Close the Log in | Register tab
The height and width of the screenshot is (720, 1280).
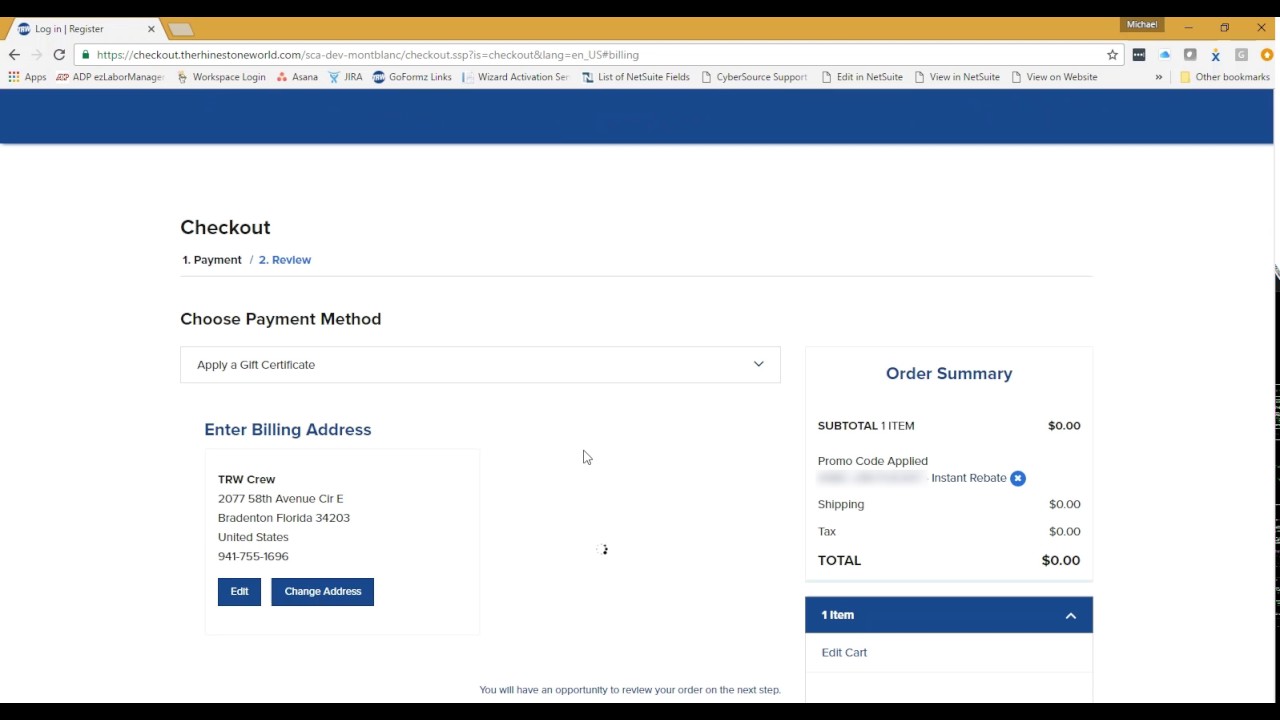coord(151,29)
